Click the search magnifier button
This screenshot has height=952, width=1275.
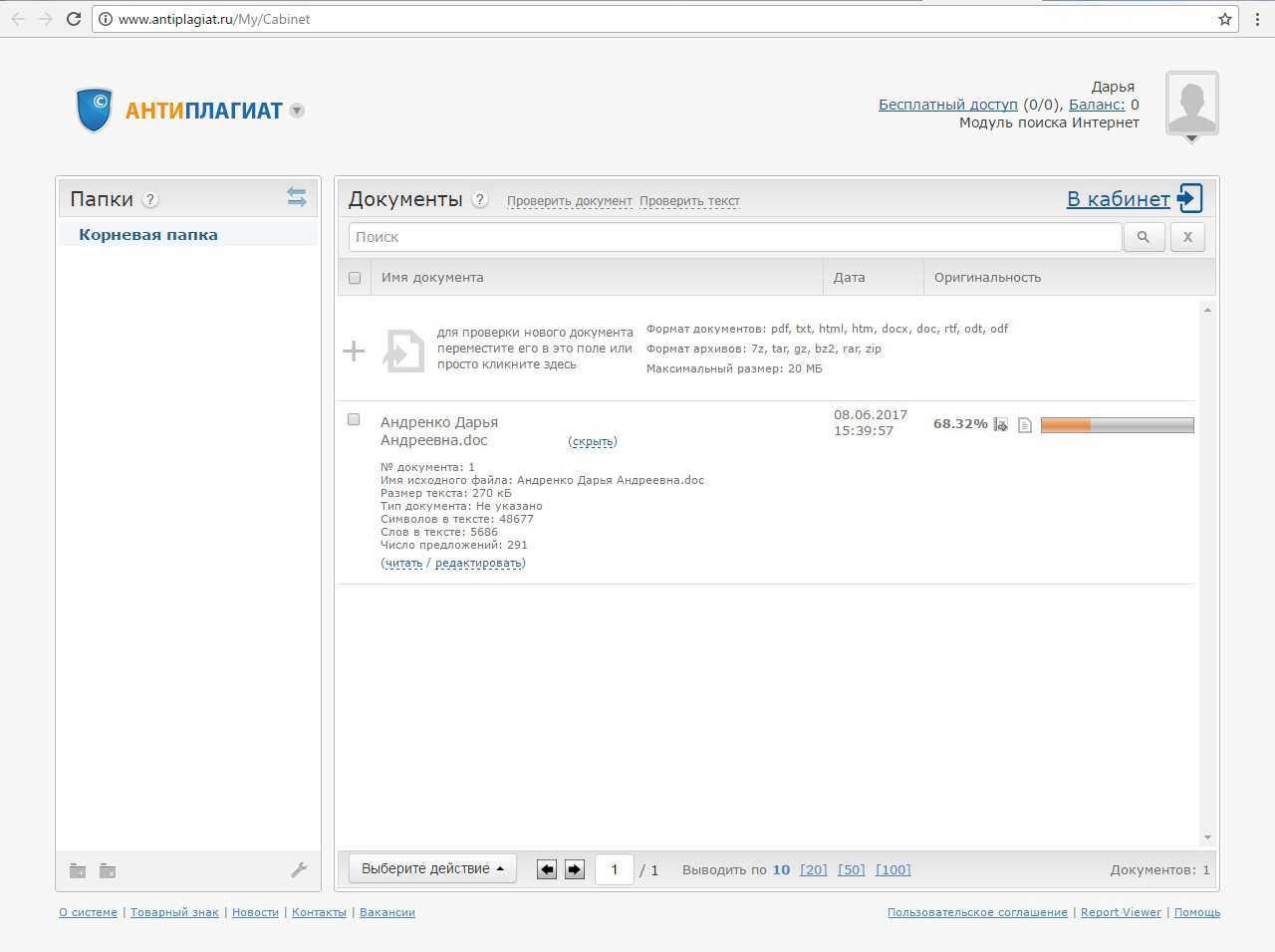[1144, 237]
